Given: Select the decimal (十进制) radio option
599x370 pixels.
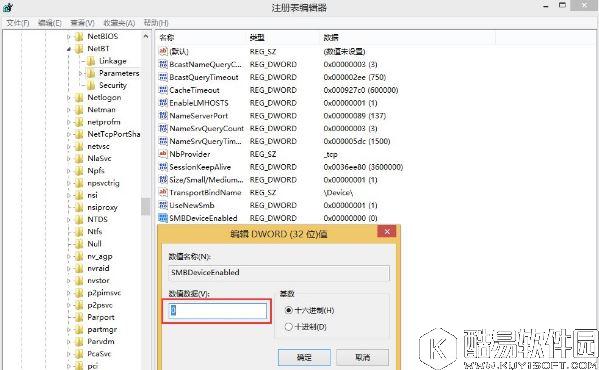Looking at the screenshot, I should coord(289,327).
